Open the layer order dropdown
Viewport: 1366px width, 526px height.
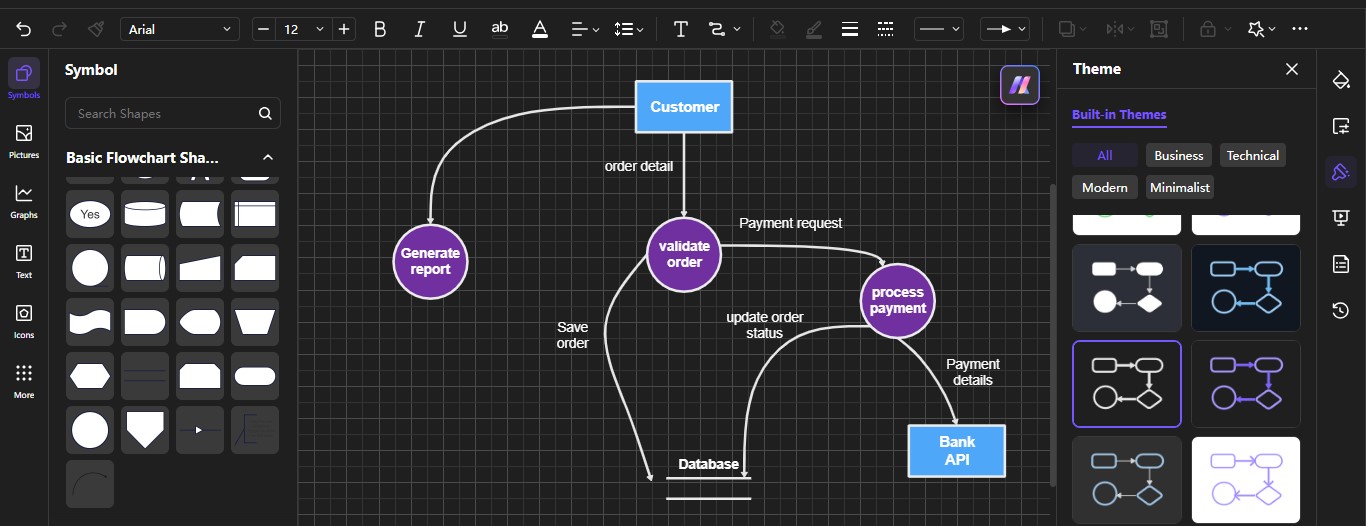(x=1073, y=29)
